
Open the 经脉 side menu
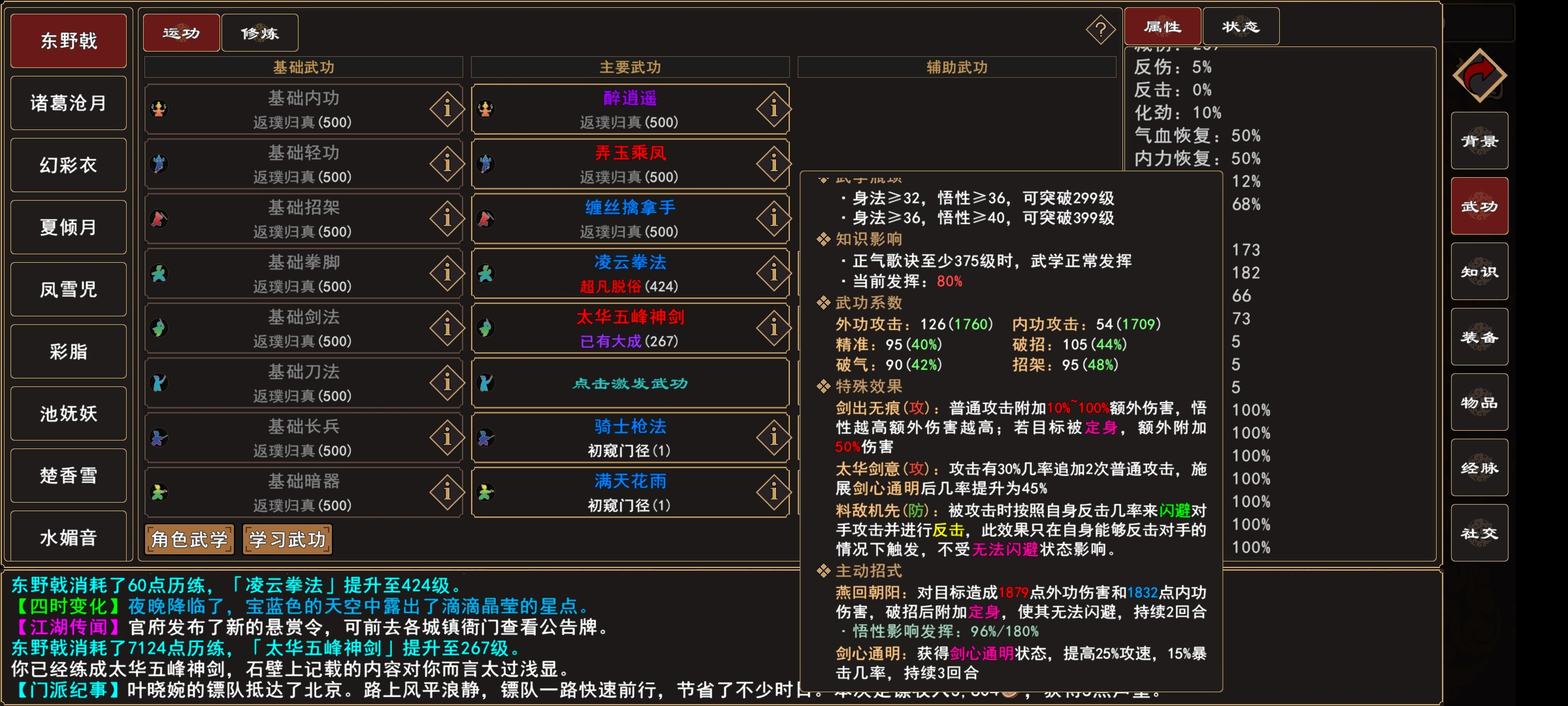pyautogui.click(x=1480, y=467)
